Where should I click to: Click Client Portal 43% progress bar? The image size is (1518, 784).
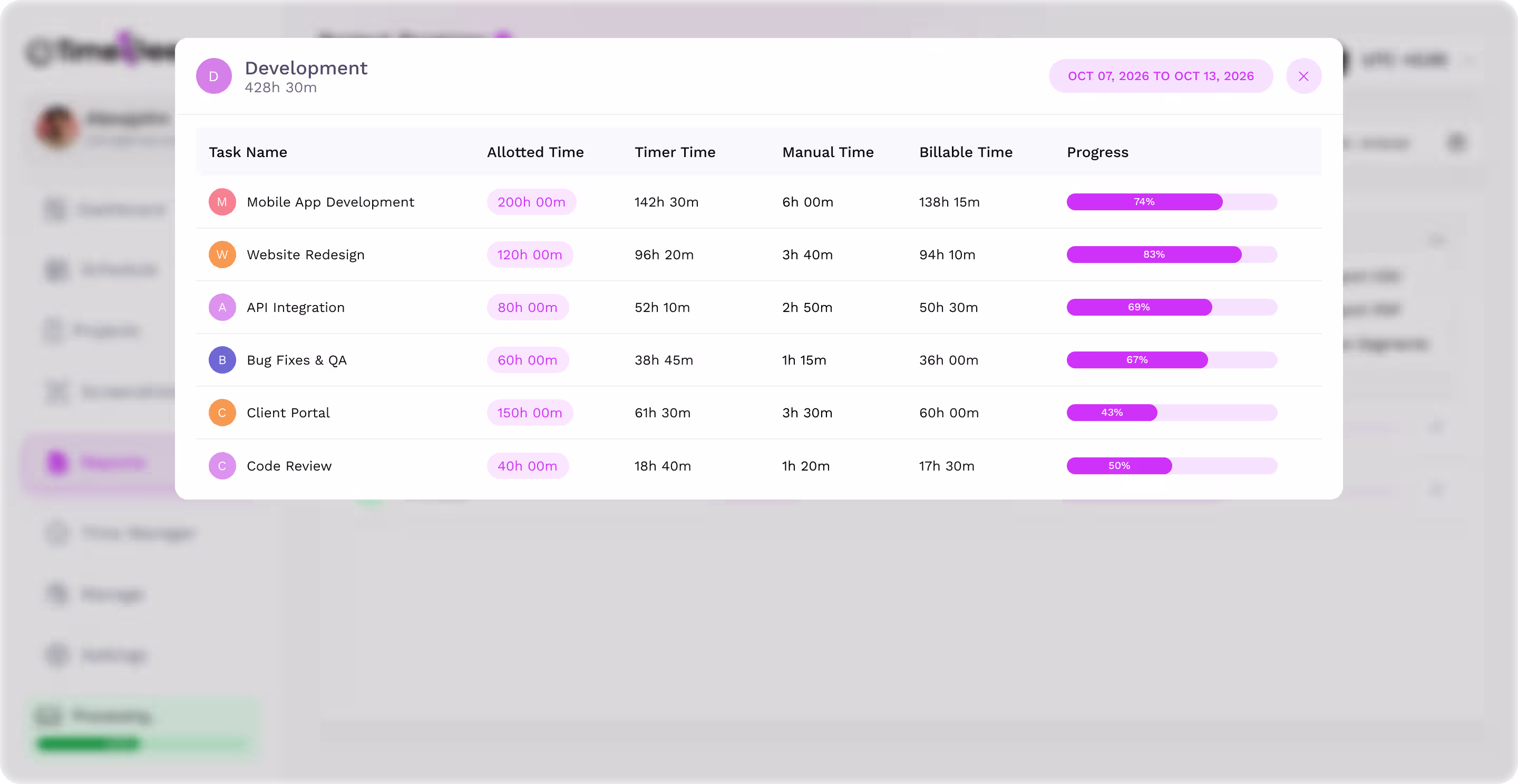(1172, 413)
